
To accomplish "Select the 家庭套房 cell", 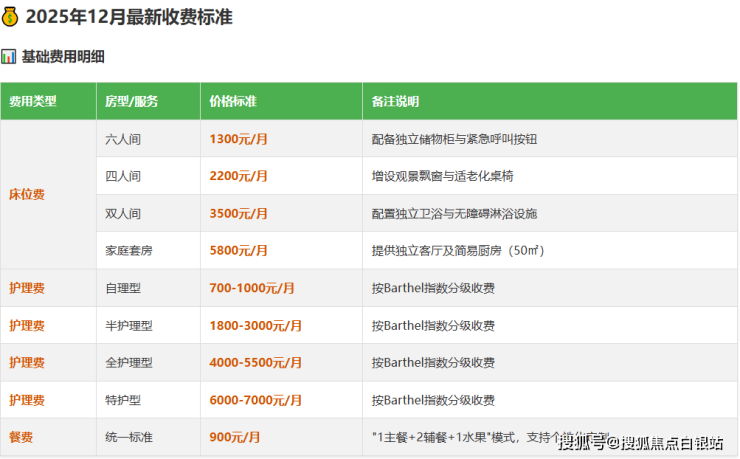I will [x=129, y=250].
